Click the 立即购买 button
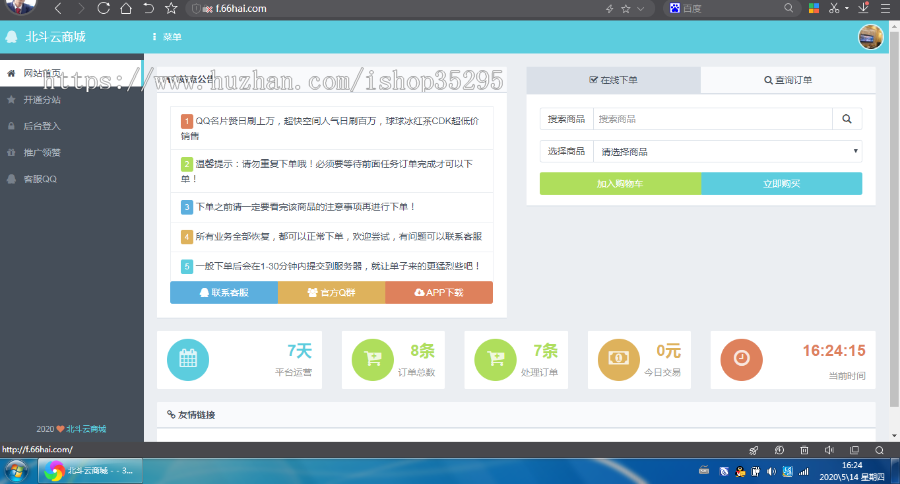This screenshot has width=900, height=484. [x=781, y=184]
